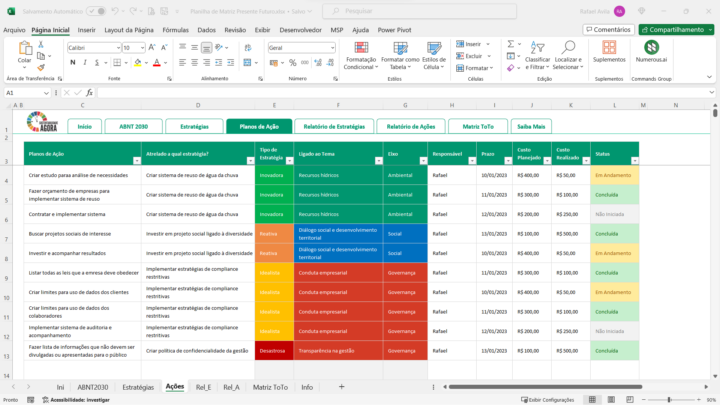Click the font color A swatch
This screenshot has height=405, width=720.
(157, 63)
